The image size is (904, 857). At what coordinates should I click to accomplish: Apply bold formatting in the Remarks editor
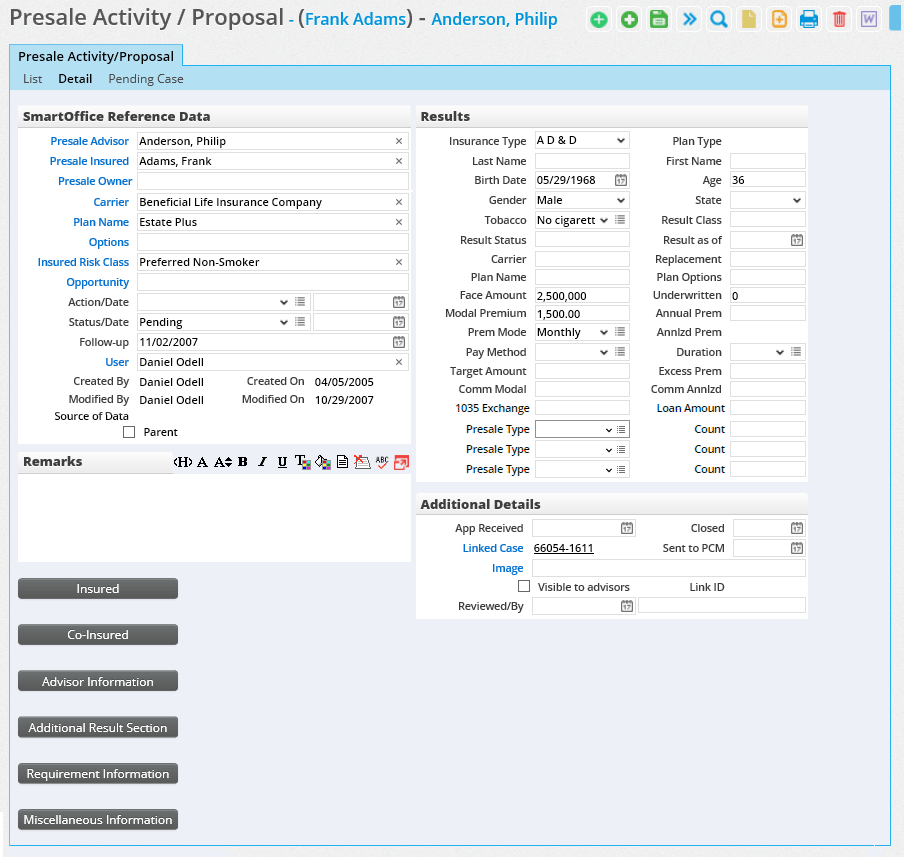(x=242, y=461)
